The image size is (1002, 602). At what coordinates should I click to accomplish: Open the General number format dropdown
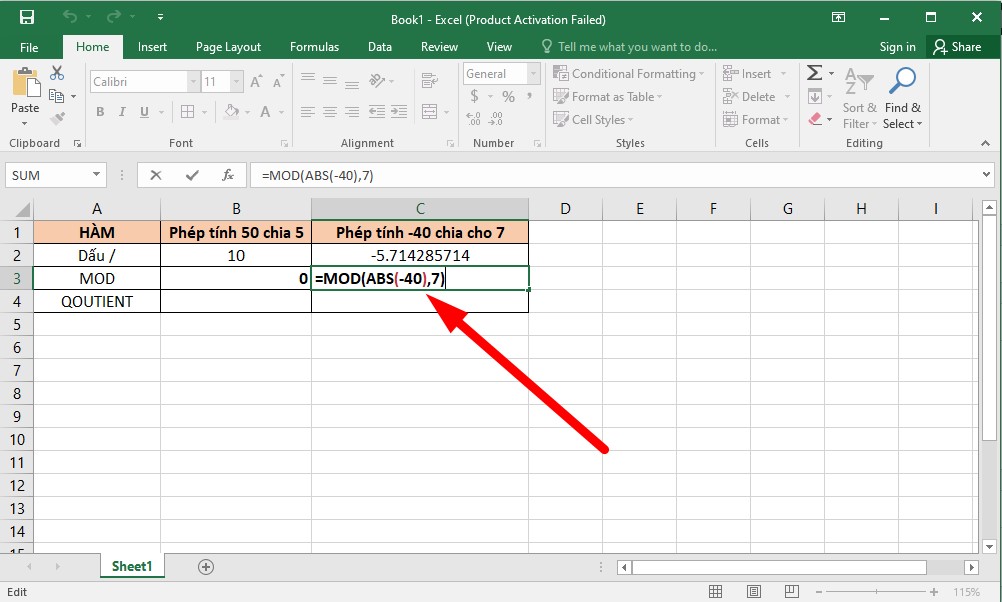535,72
